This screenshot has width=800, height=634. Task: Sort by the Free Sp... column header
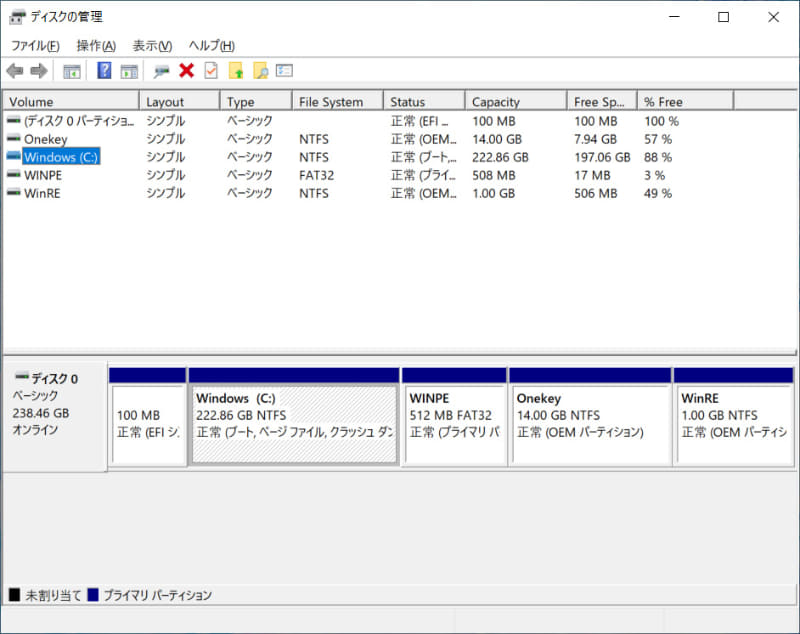[602, 102]
